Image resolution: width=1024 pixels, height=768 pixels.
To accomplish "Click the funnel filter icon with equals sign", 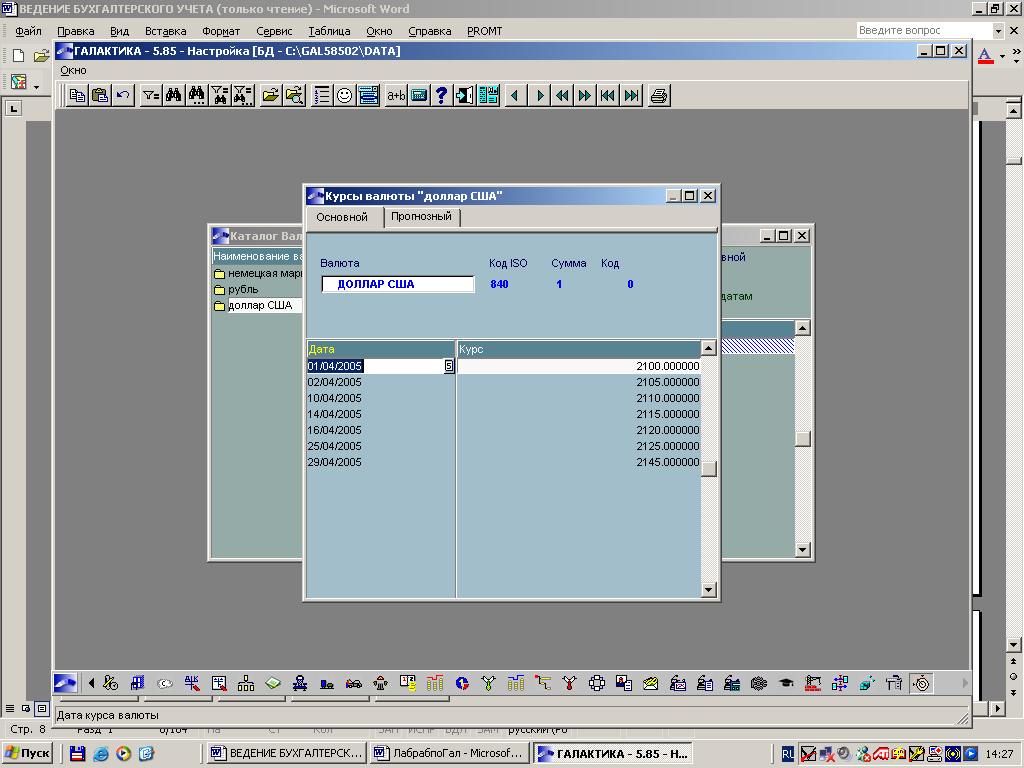I will click(151, 96).
